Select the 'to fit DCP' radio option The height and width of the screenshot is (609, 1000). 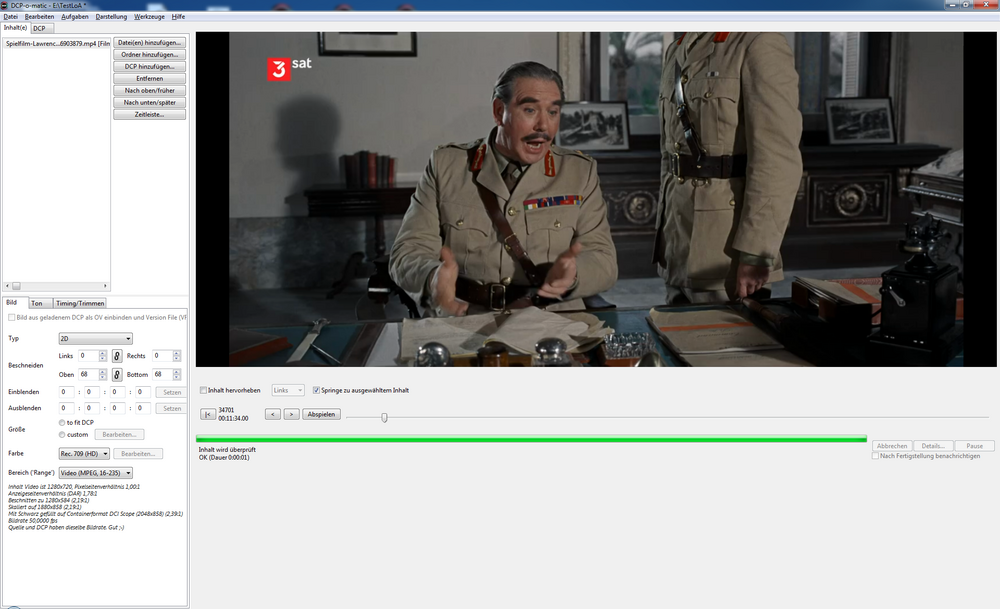coord(63,423)
